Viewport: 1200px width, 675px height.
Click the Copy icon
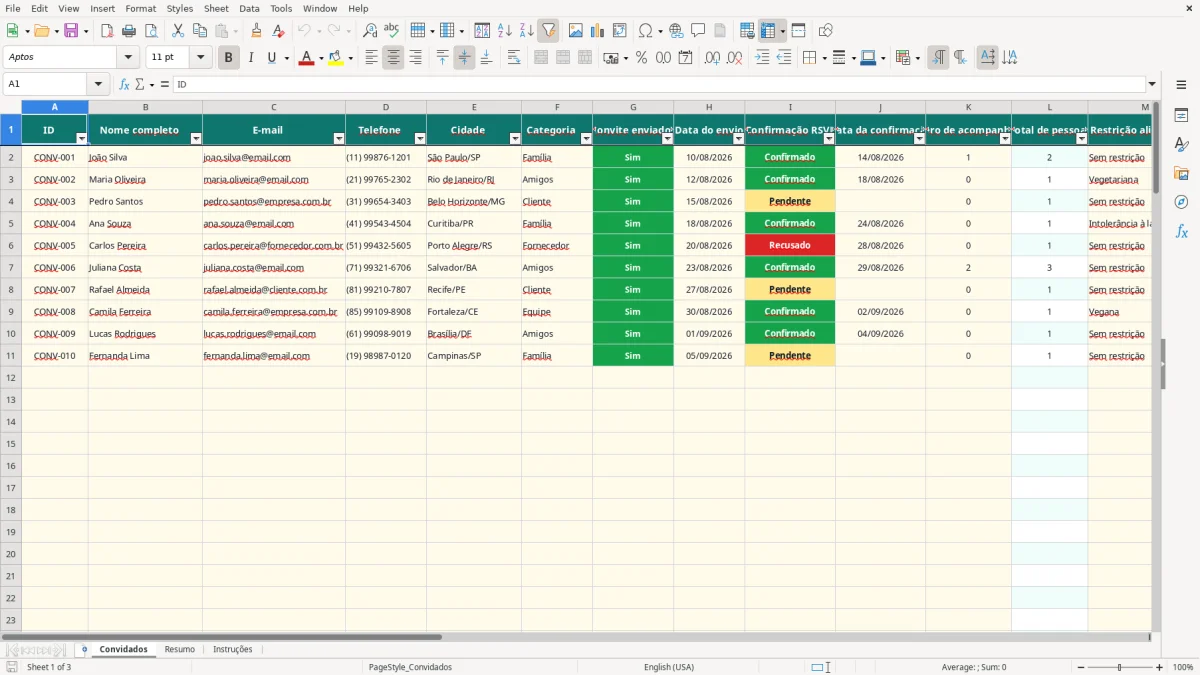[x=200, y=31]
